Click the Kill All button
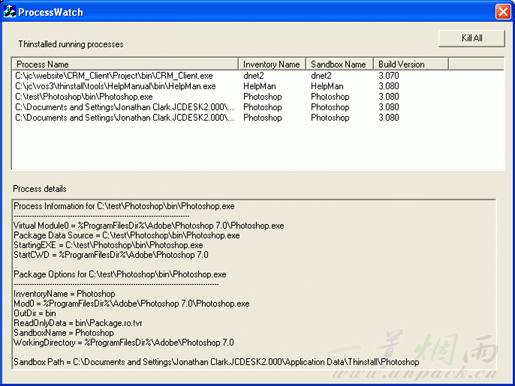 471,38
